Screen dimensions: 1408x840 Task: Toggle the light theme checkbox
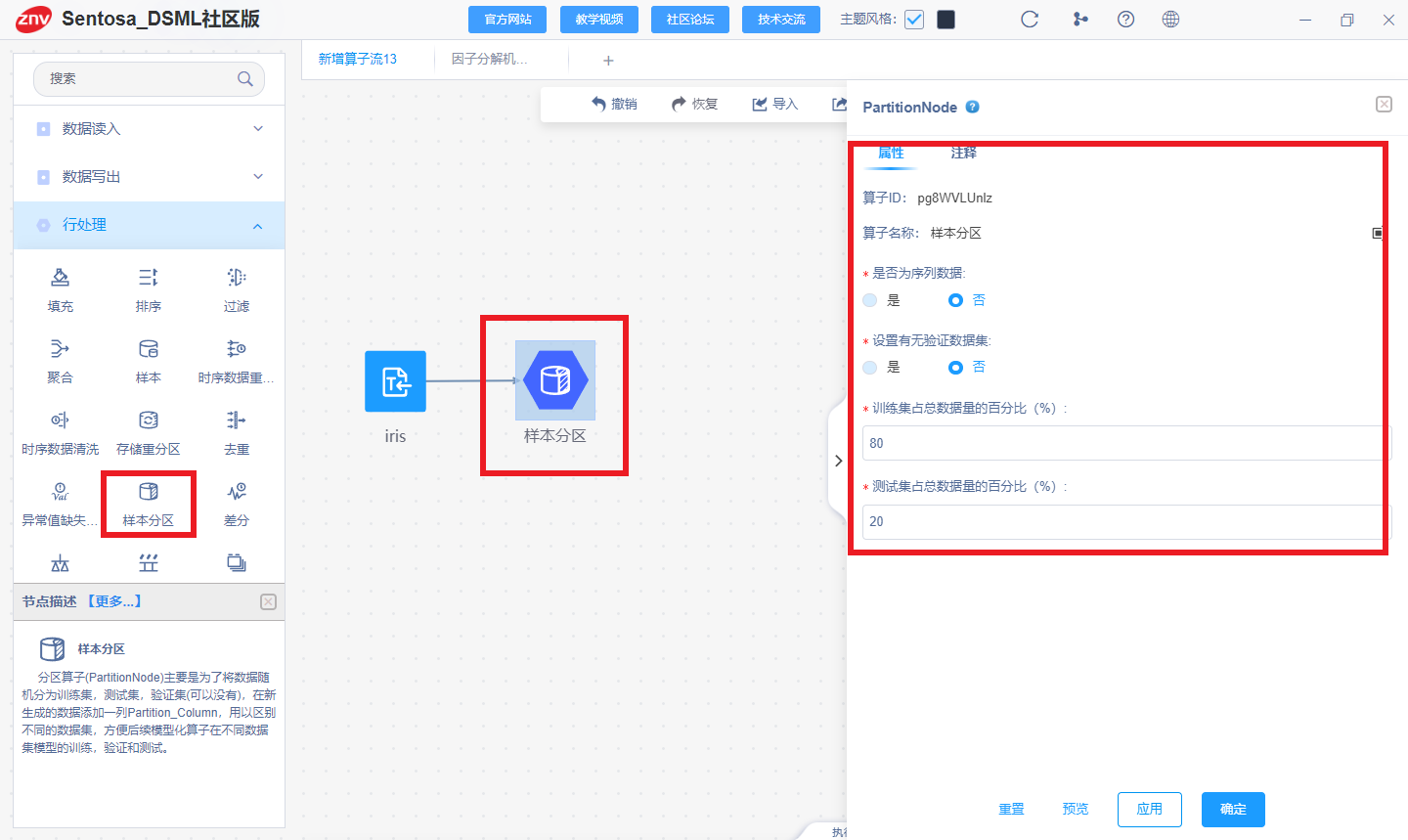pos(914,20)
